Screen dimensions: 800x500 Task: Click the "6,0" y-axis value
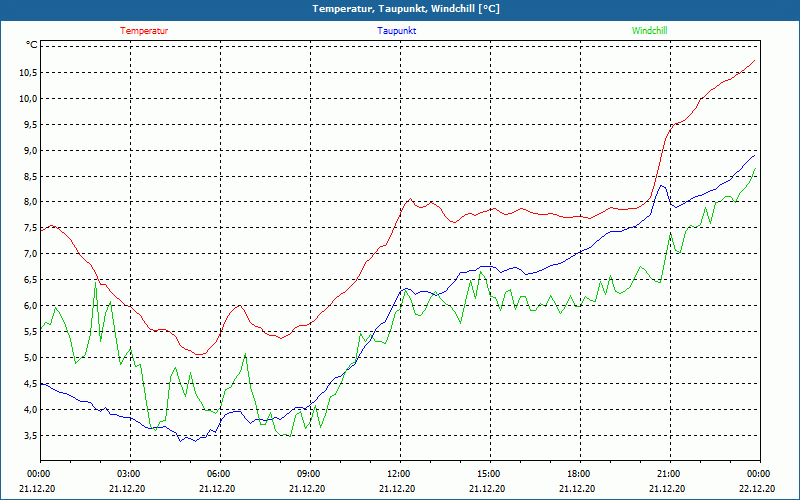(30, 306)
